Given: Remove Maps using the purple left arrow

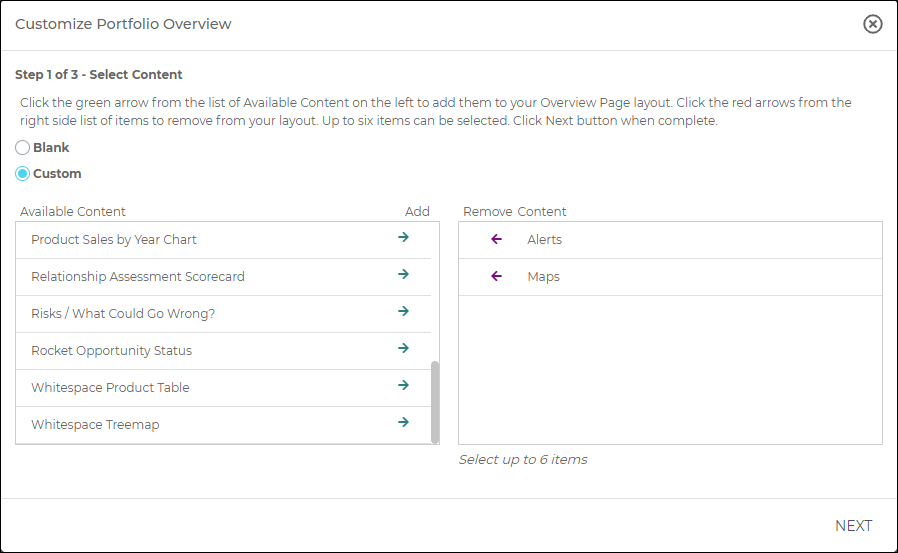Looking at the screenshot, I should tap(496, 276).
